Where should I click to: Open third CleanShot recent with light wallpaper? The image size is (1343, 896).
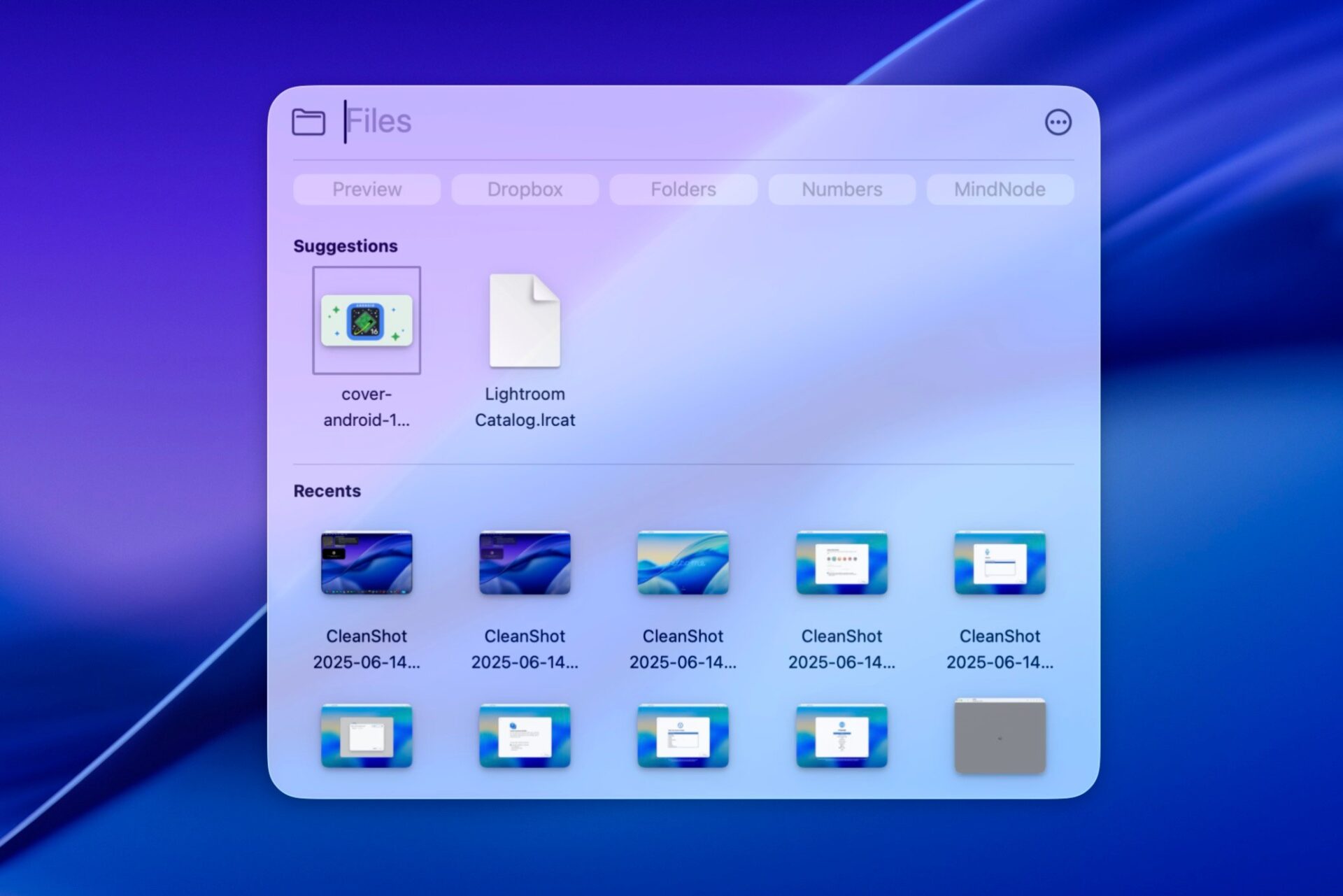point(683,563)
